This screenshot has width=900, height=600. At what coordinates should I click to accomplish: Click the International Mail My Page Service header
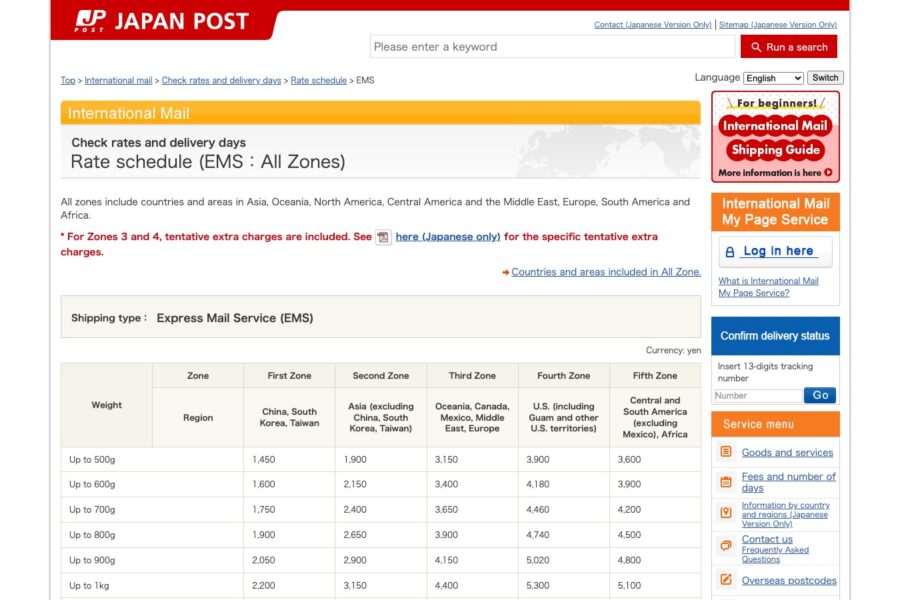click(775, 212)
